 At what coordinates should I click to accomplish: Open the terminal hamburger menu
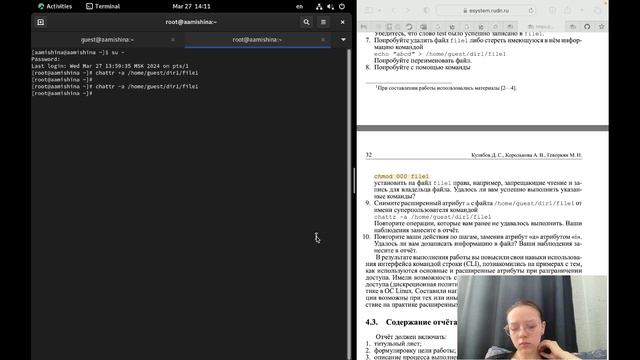[323, 22]
